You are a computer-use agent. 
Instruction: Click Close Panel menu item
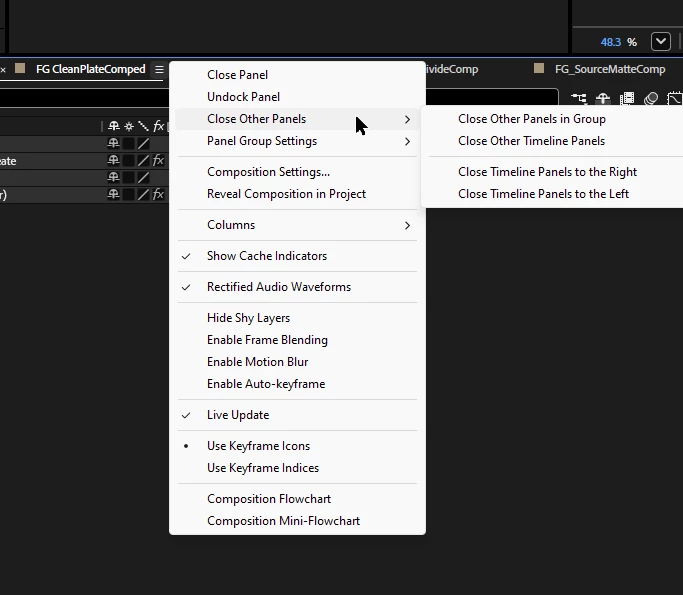coord(297,75)
